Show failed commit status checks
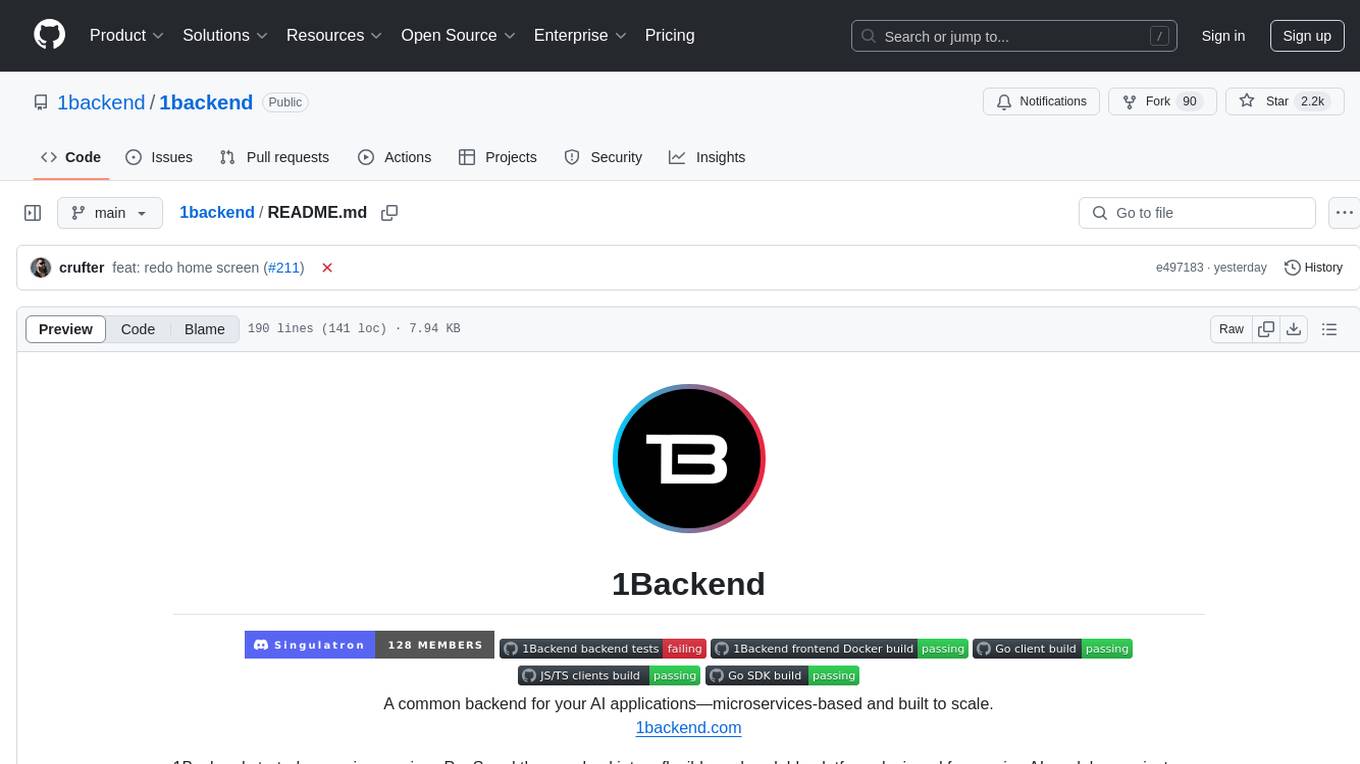The width and height of the screenshot is (1360, 764). pyautogui.click(x=327, y=268)
